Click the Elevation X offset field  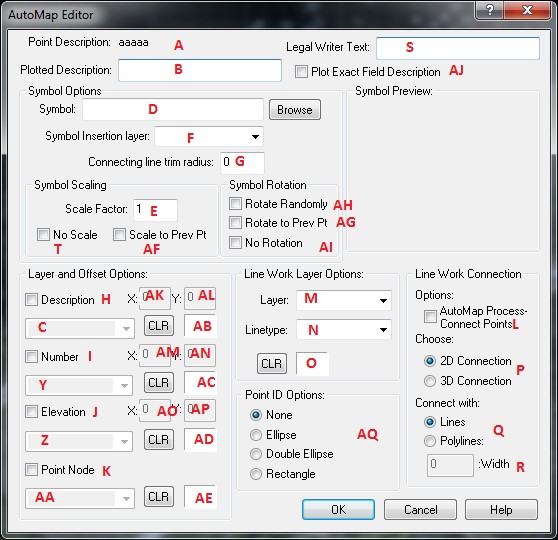155,410
